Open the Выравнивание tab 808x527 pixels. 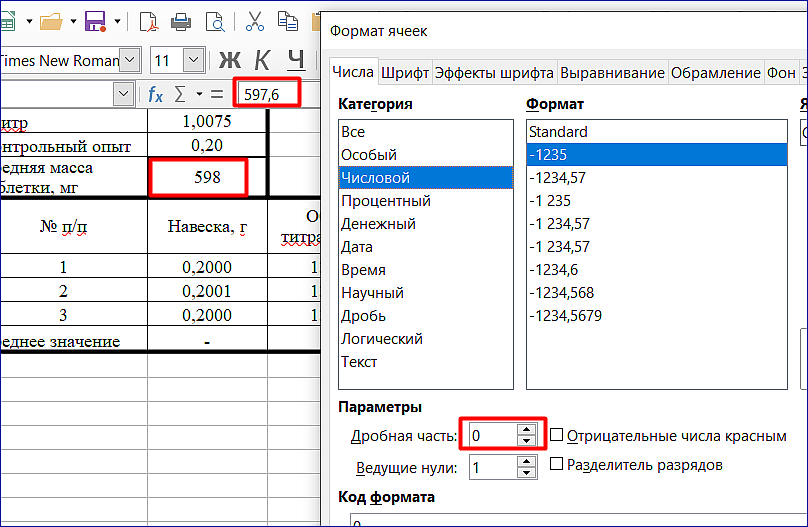click(x=612, y=74)
